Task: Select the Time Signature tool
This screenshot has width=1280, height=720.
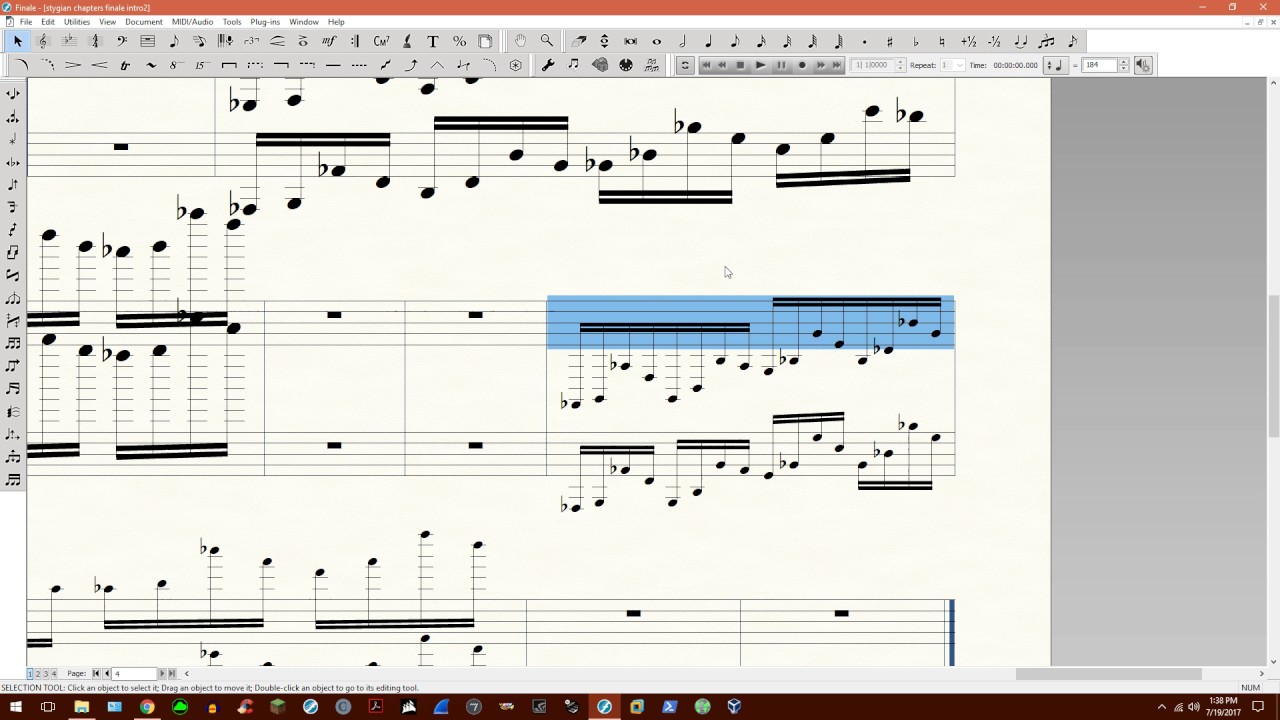Action: click(95, 41)
